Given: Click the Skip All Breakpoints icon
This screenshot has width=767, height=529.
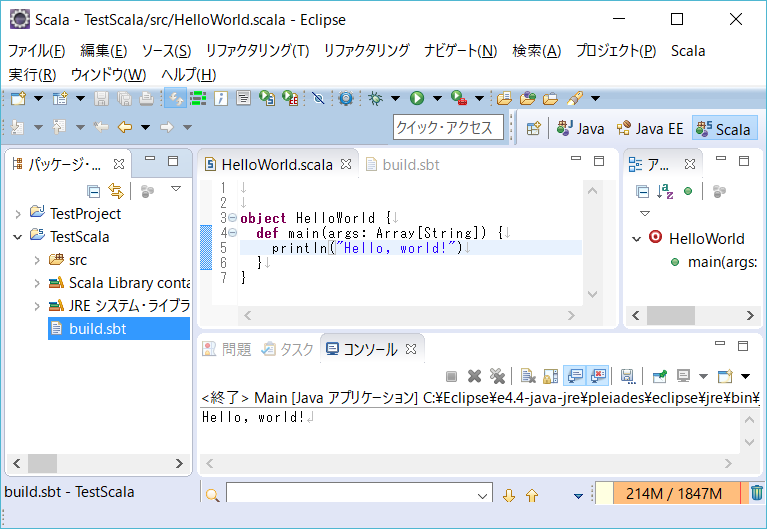Looking at the screenshot, I should (318, 98).
